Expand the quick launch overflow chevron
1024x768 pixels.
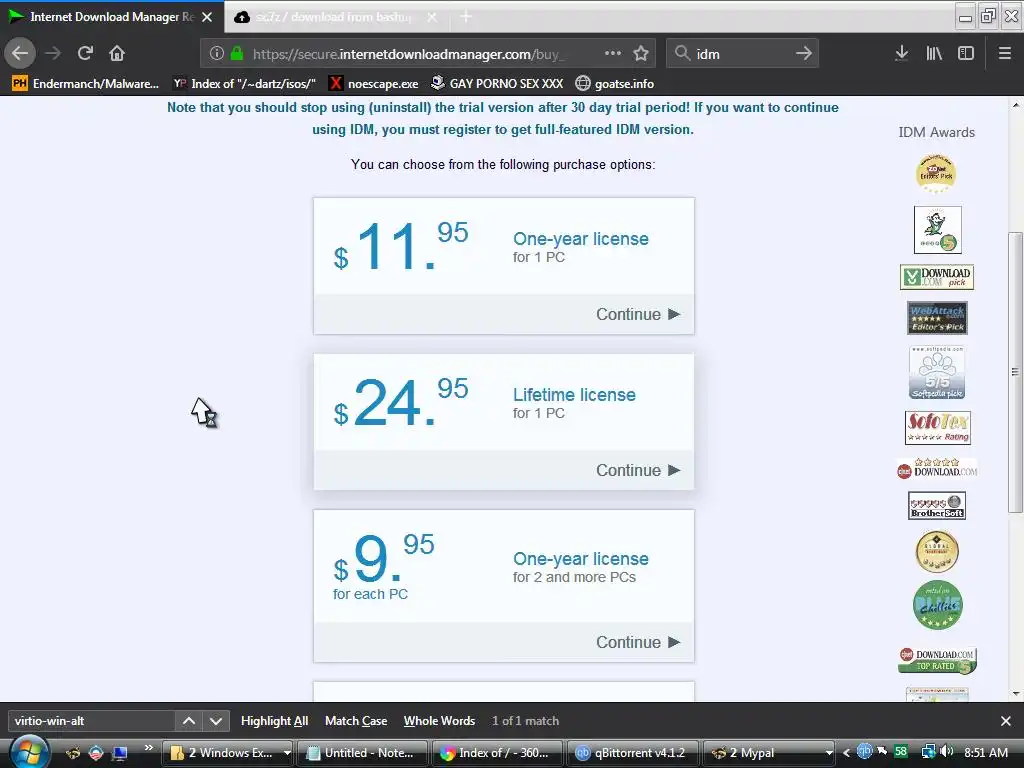(x=149, y=748)
